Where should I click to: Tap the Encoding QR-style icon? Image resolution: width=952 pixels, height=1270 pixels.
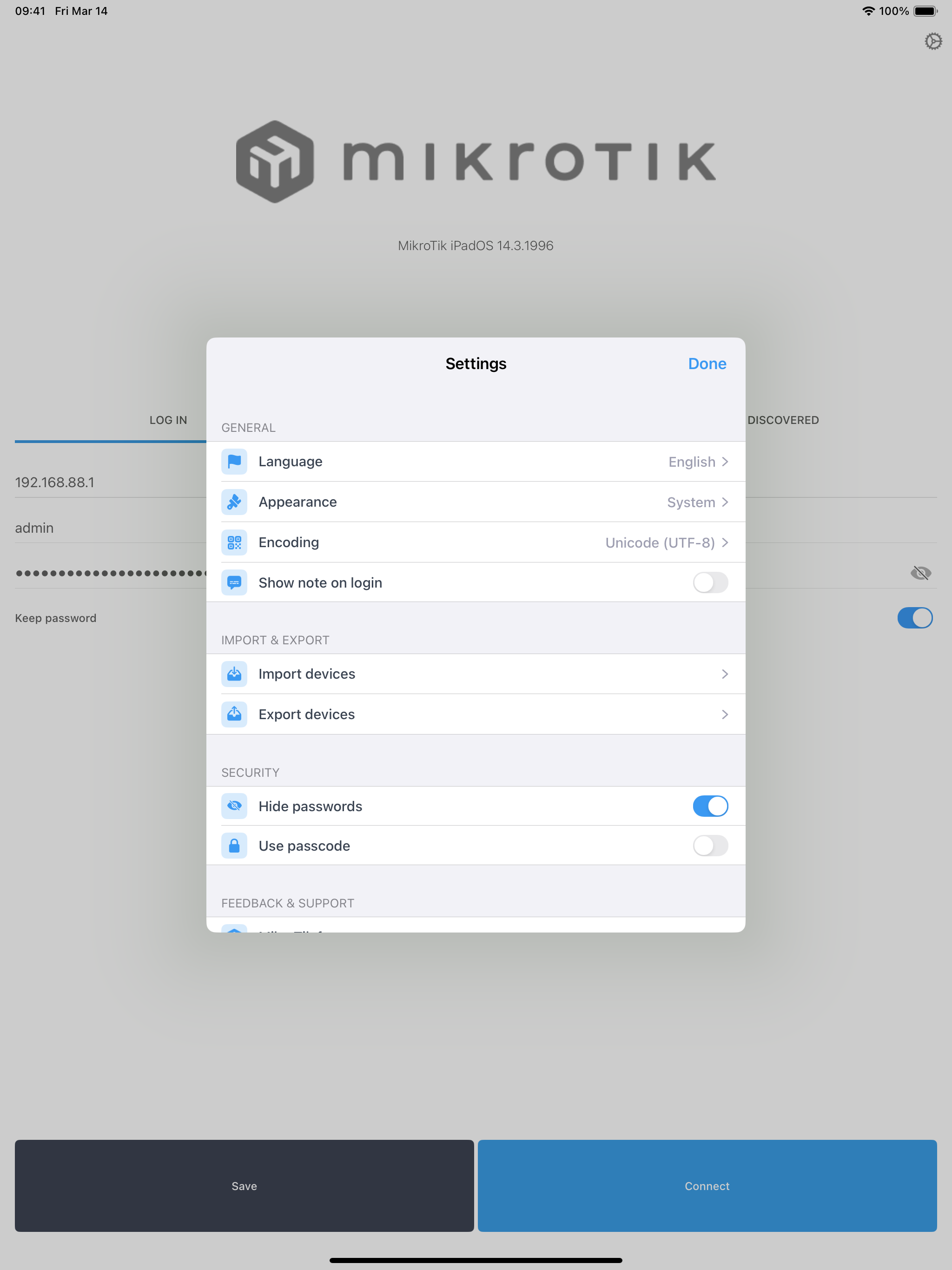click(x=234, y=542)
